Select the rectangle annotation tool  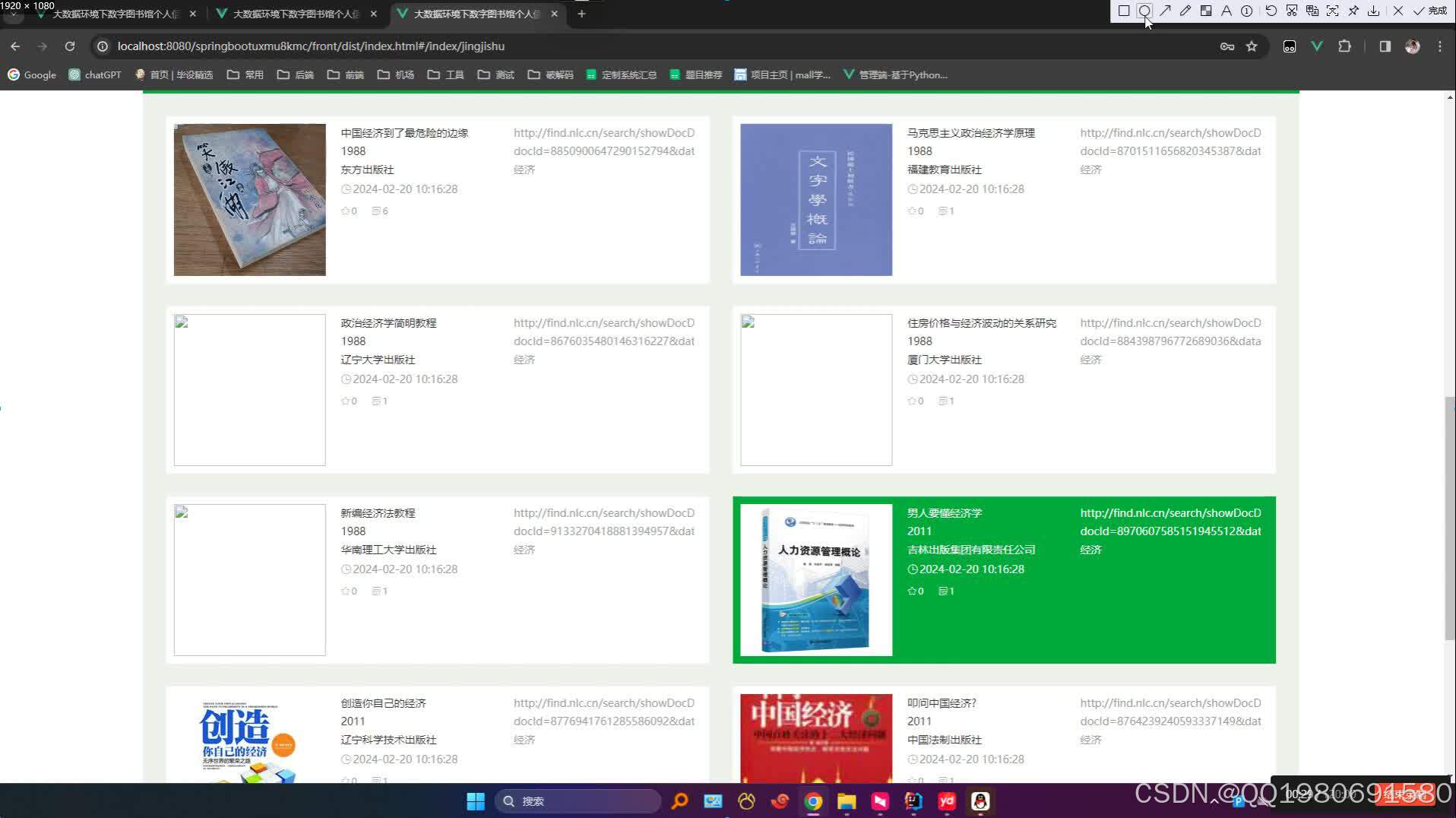[1123, 11]
